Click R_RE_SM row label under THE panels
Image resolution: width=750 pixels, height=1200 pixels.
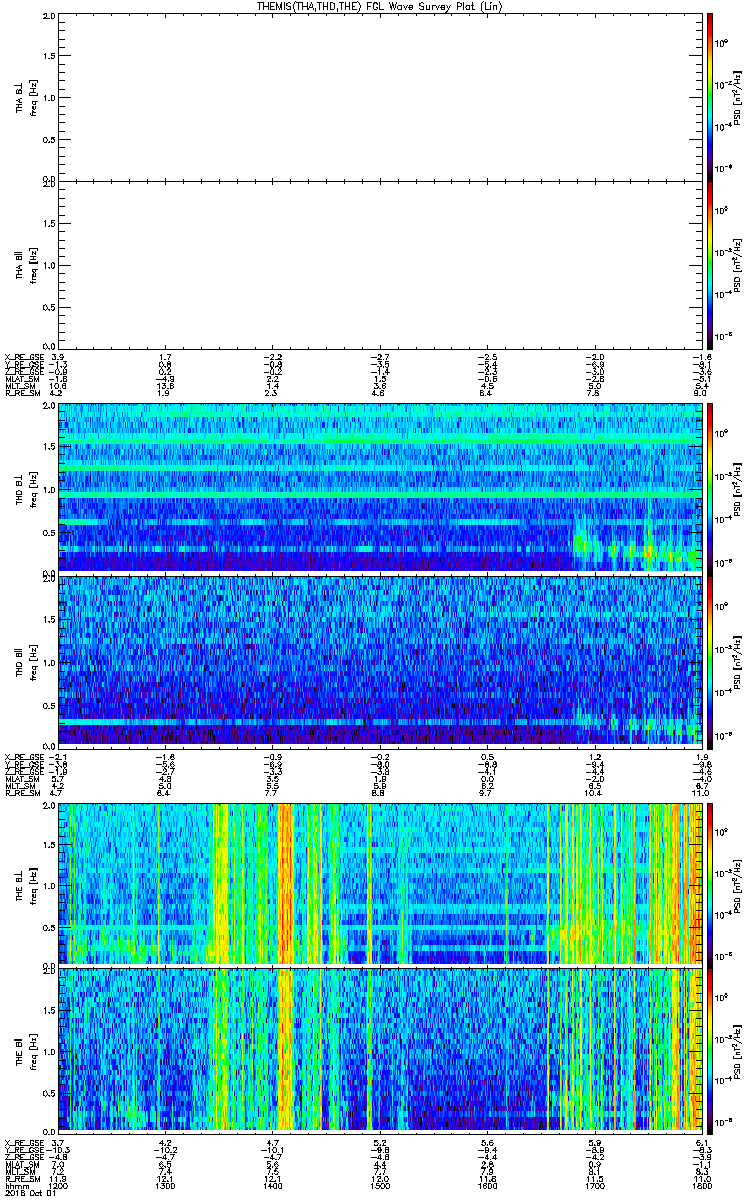coord(21,1177)
